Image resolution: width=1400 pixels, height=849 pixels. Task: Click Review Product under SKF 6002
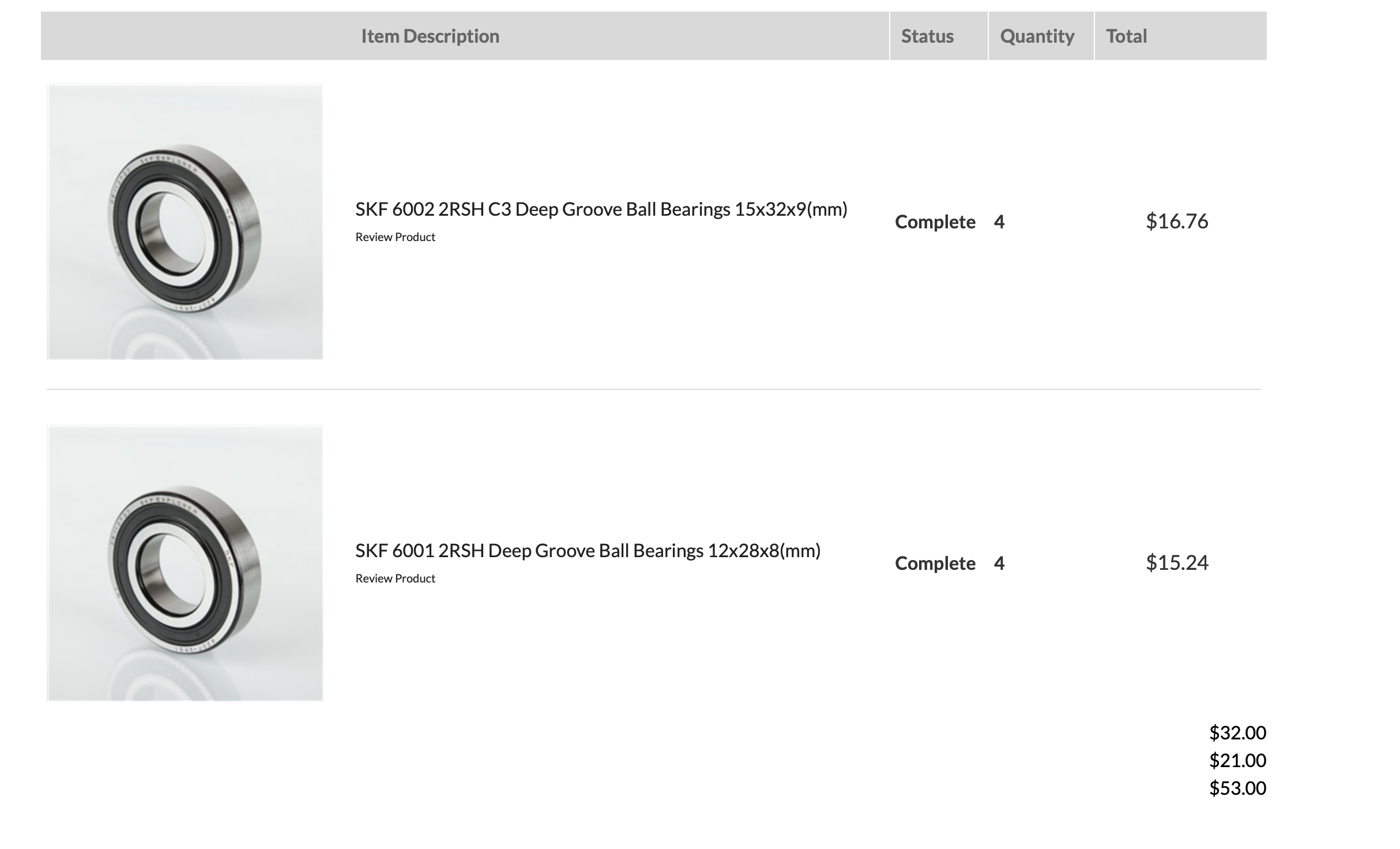pos(395,237)
